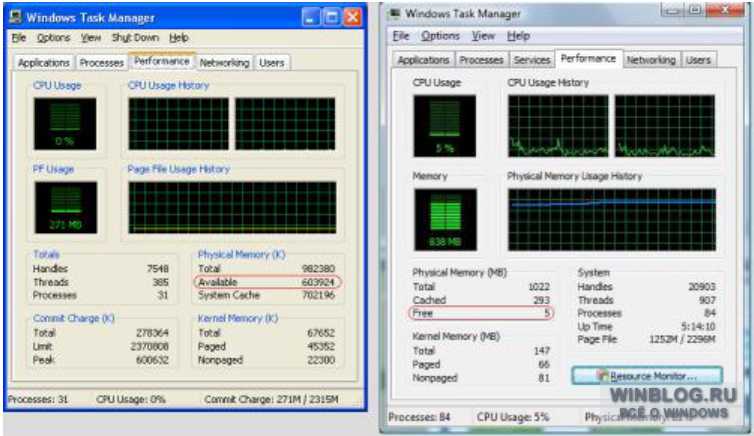Open File menu in XP Task Manager
Screen dimensions: 754x436
point(19,37)
